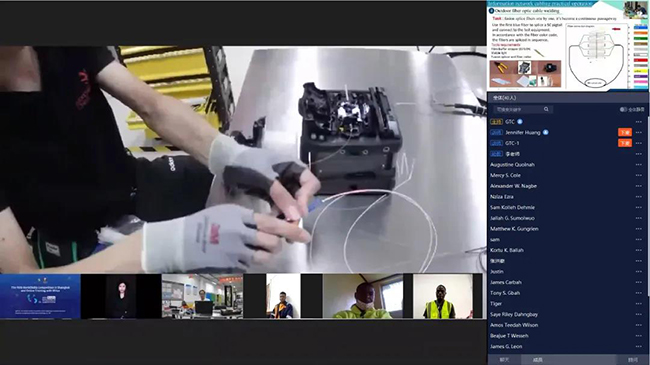Click the blue badge icon beside Jennifer Huang
The height and width of the screenshot is (365, 650).
coord(546,132)
